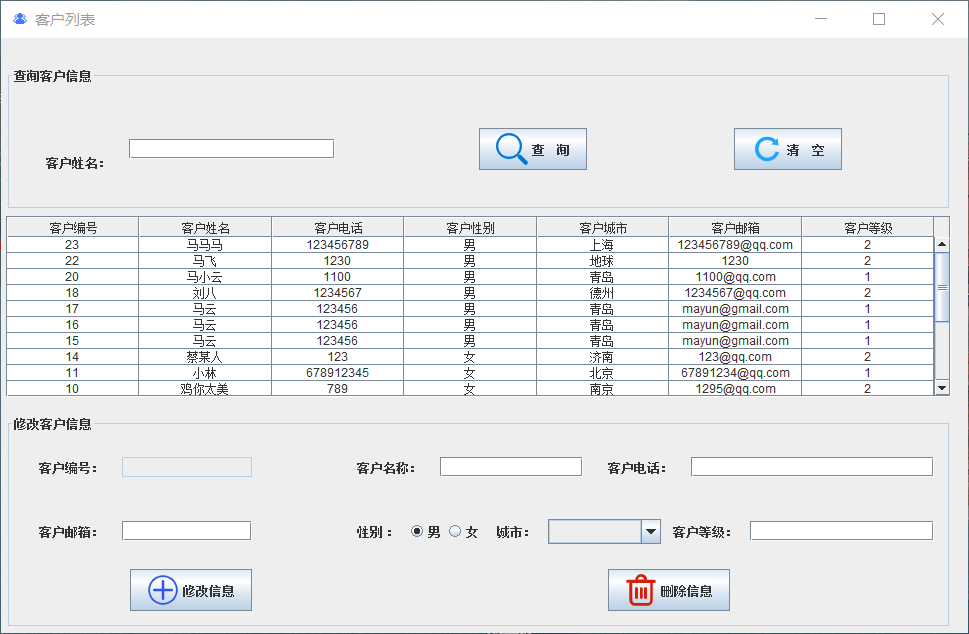
Task: Click the refresh arrow icon on 清空 button
Action: (x=767, y=149)
